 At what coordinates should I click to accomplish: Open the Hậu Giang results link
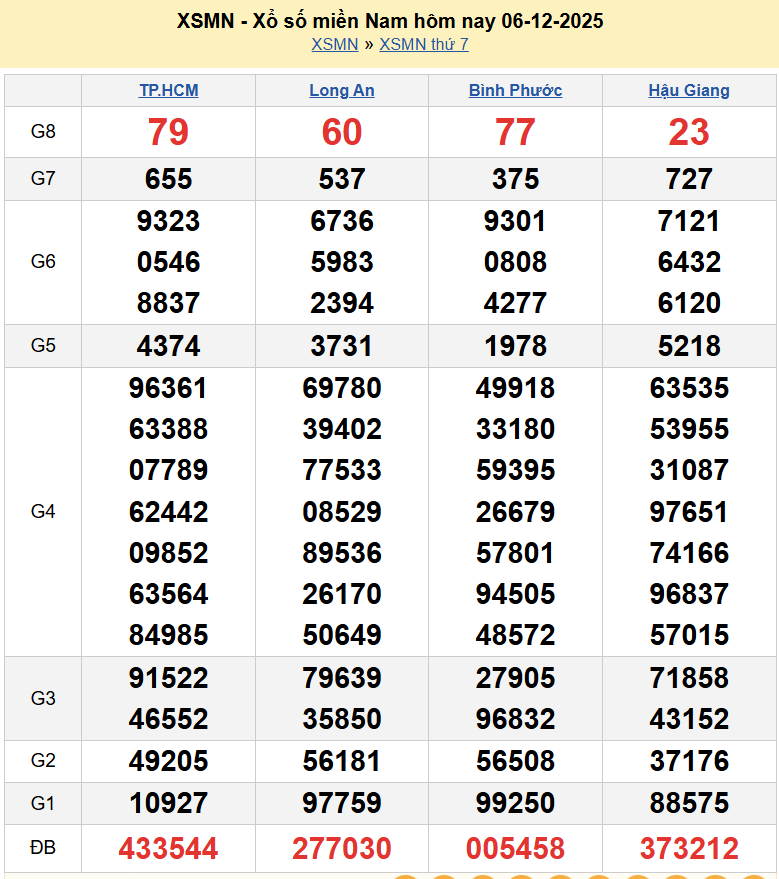689,90
